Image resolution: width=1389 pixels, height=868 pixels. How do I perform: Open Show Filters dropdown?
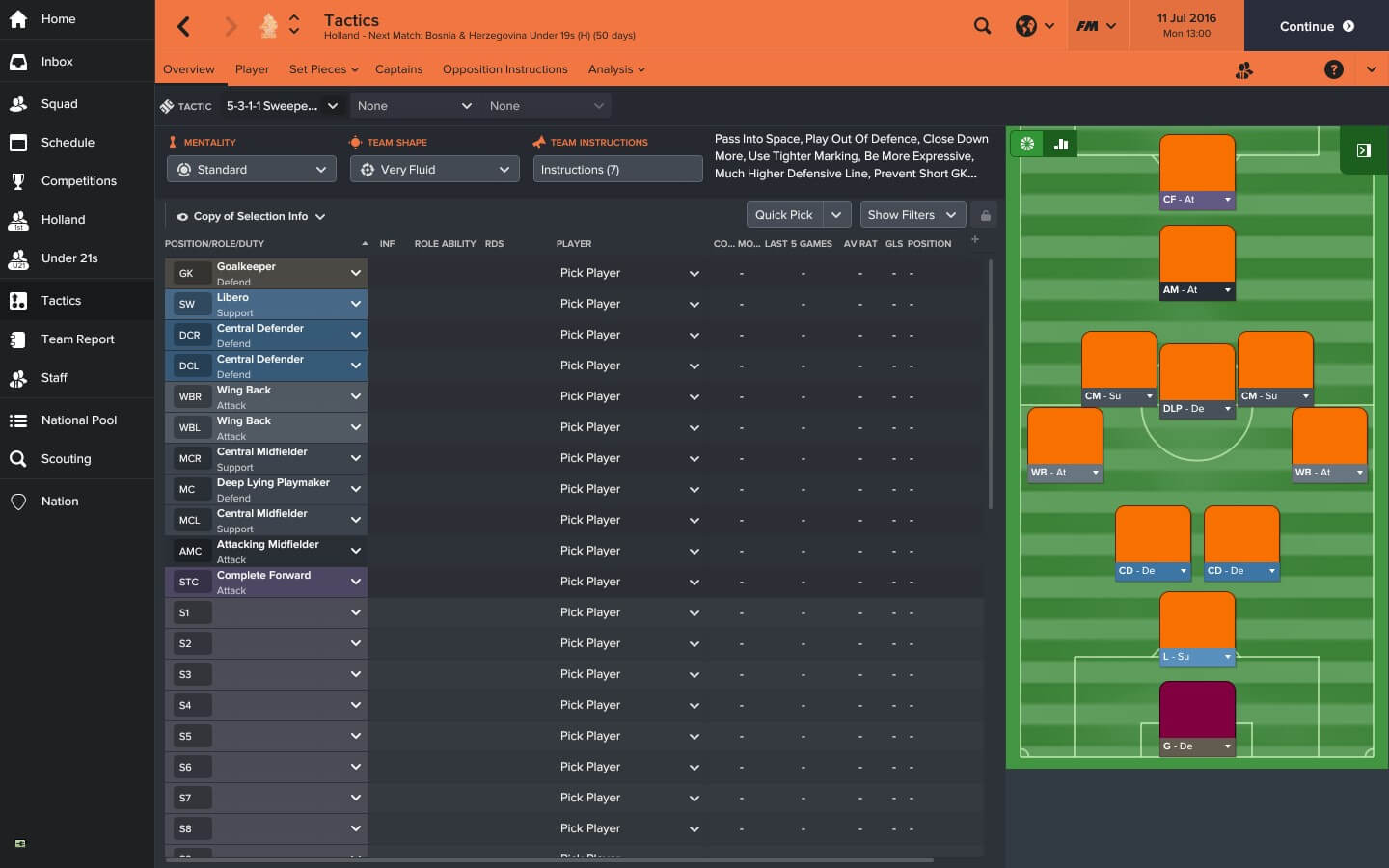[x=912, y=215]
